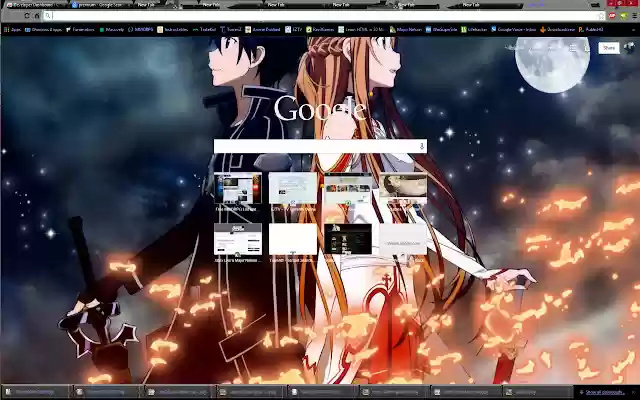Open the Major Nelson most-visited thumbnail

238,240
